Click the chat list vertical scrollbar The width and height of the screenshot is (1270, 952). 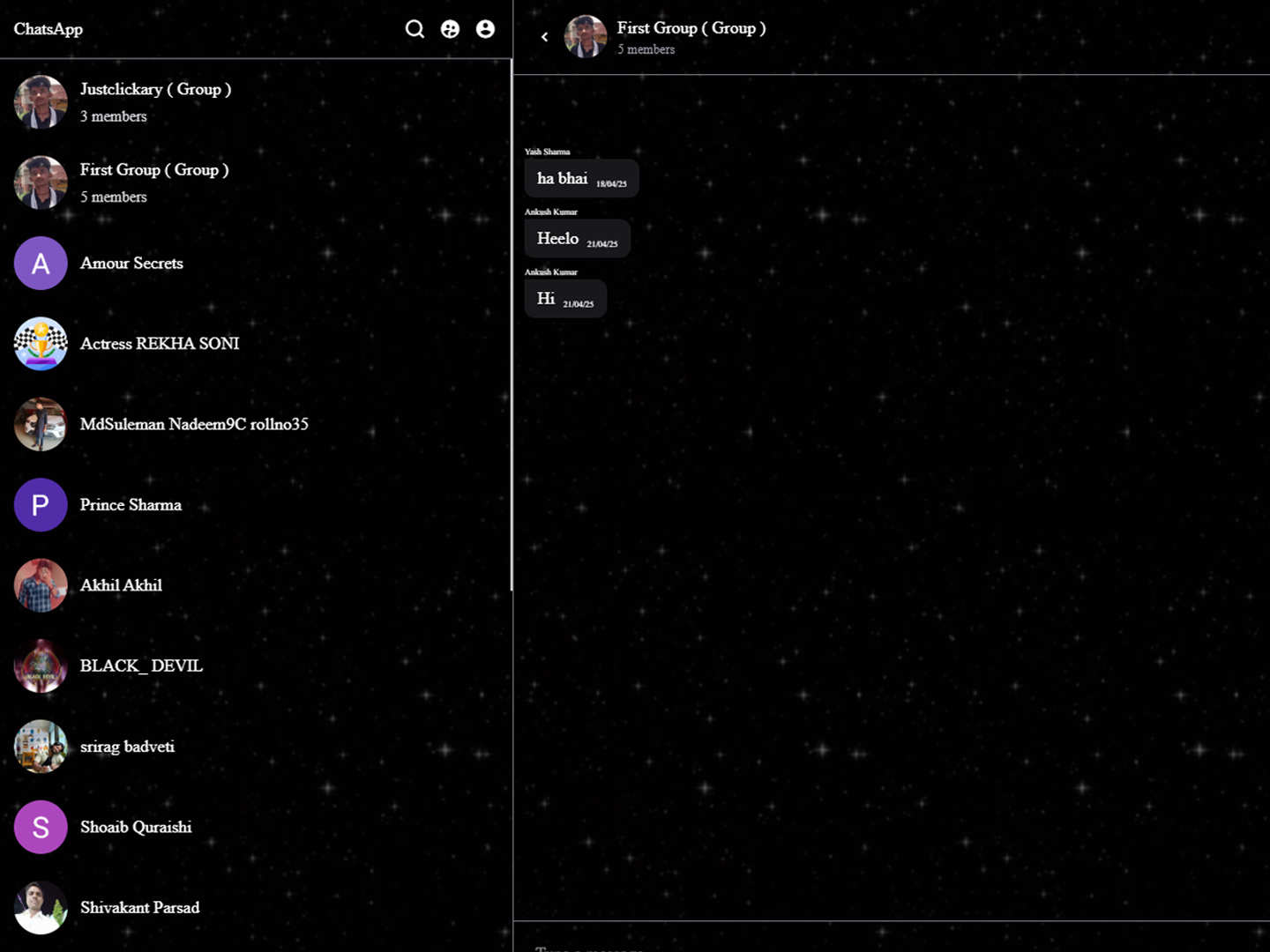click(x=512, y=324)
